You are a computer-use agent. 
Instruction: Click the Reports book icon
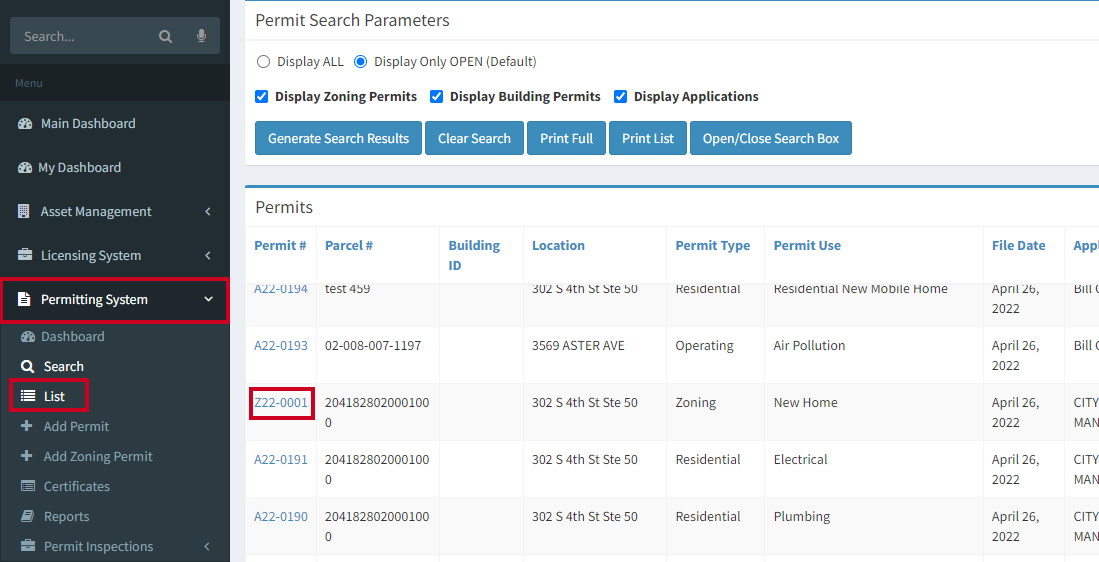[27, 516]
